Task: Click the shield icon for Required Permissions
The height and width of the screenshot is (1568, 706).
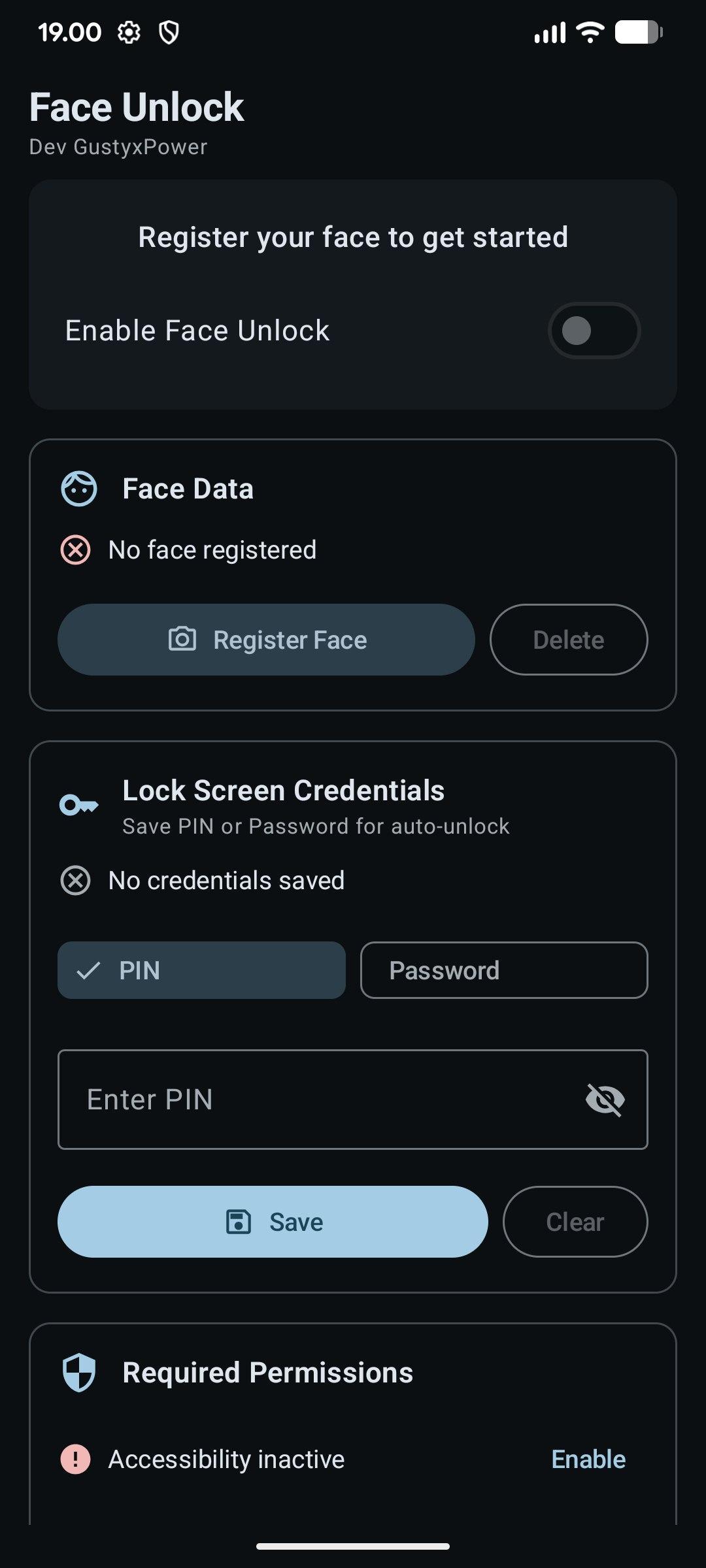Action: tap(79, 1372)
